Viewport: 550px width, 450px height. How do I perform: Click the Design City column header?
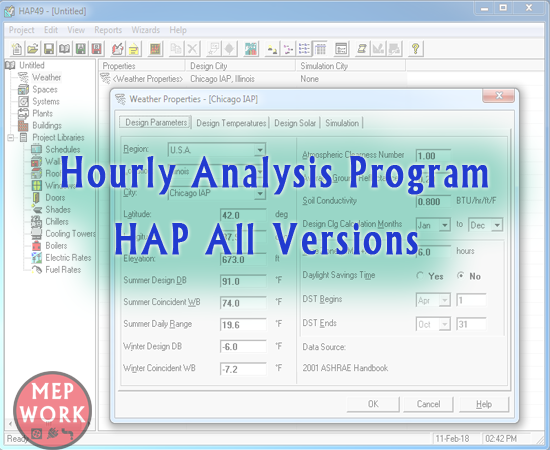point(240,66)
